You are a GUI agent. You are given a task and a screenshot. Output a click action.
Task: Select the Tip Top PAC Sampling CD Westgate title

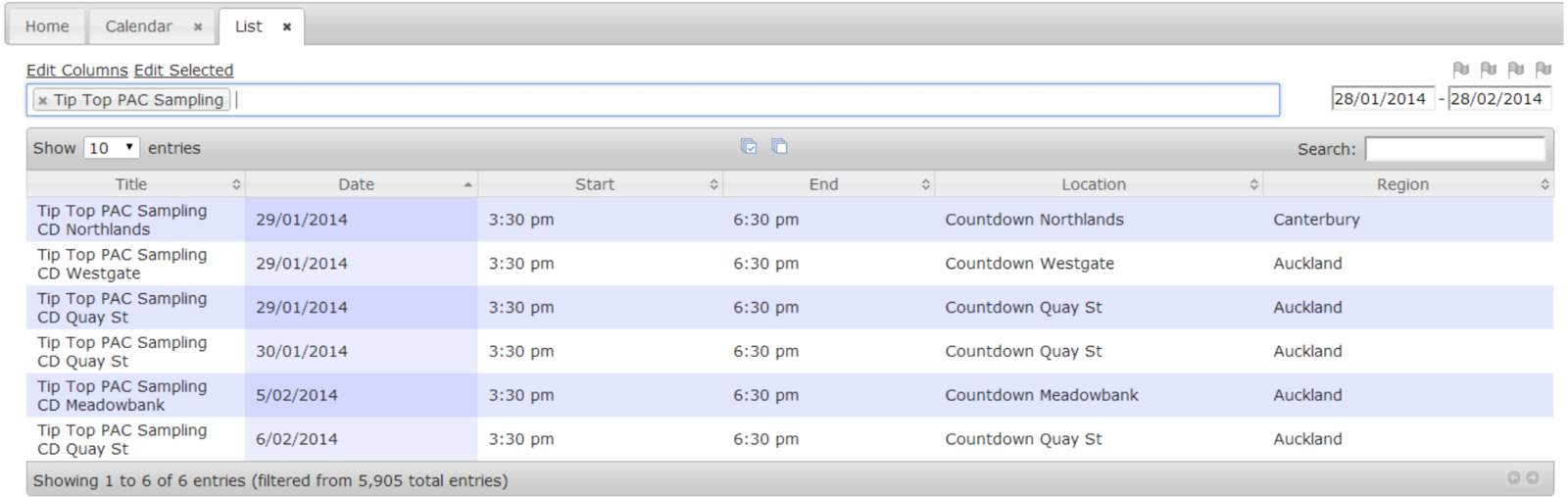(122, 264)
